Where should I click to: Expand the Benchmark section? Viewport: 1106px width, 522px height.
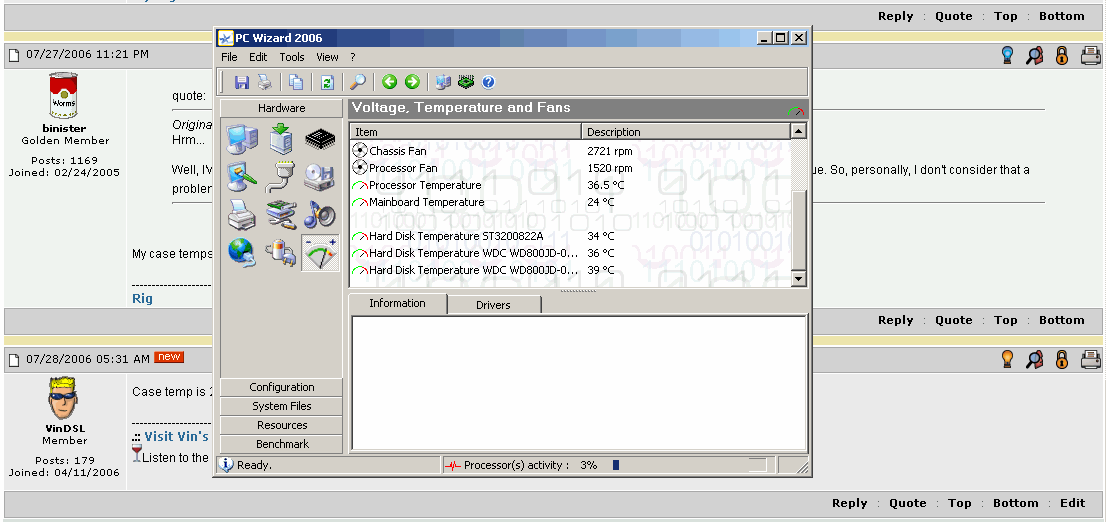282,444
